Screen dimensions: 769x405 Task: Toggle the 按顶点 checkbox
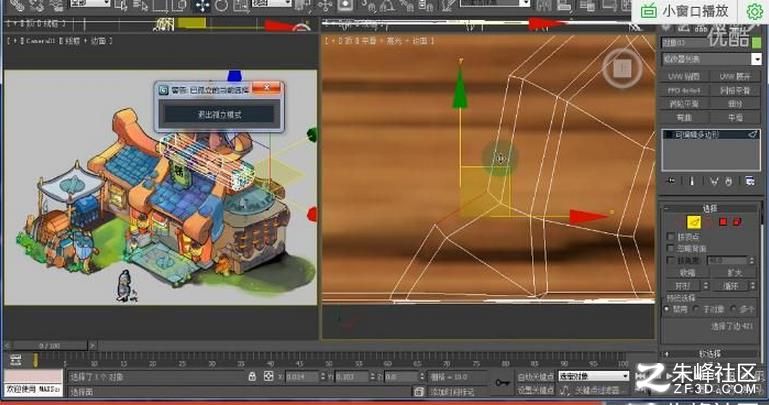pyautogui.click(x=670, y=236)
